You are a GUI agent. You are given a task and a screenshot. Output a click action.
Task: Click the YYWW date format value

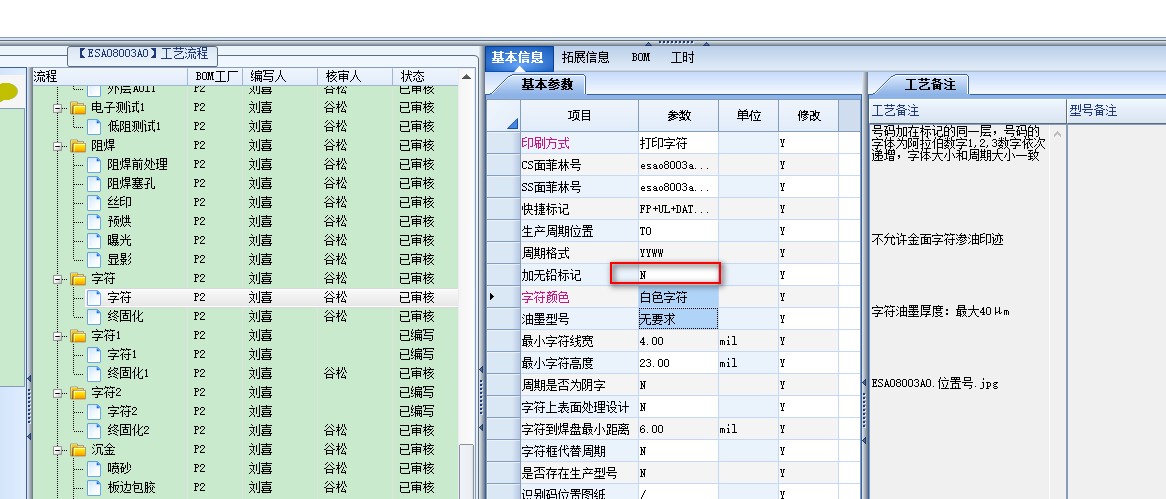[678, 254]
